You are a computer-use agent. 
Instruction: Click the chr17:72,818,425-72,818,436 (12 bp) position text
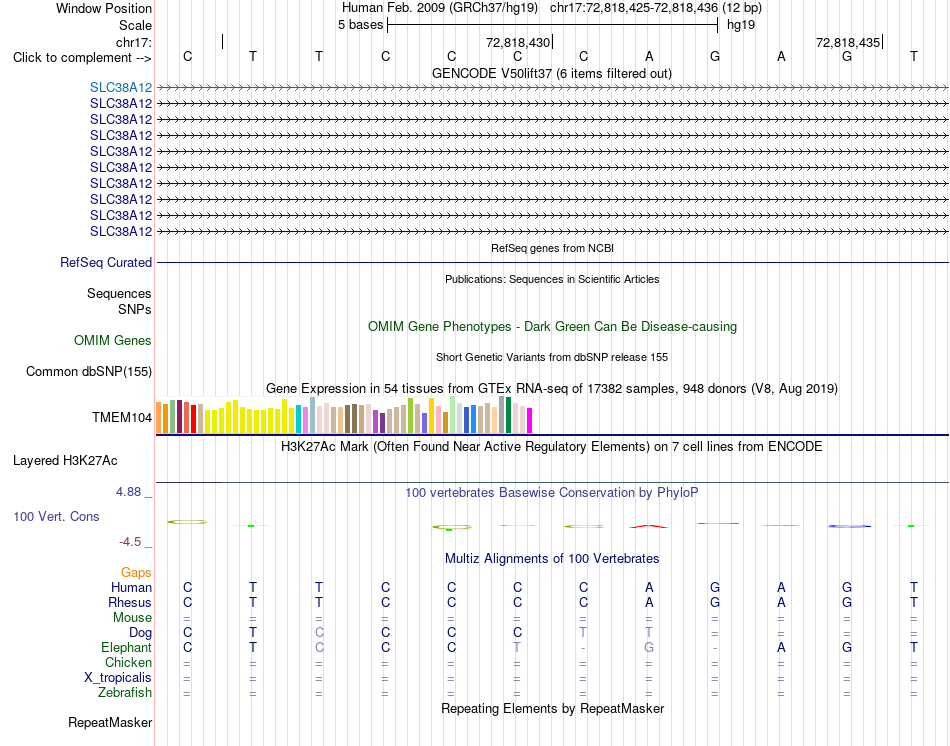656,8
